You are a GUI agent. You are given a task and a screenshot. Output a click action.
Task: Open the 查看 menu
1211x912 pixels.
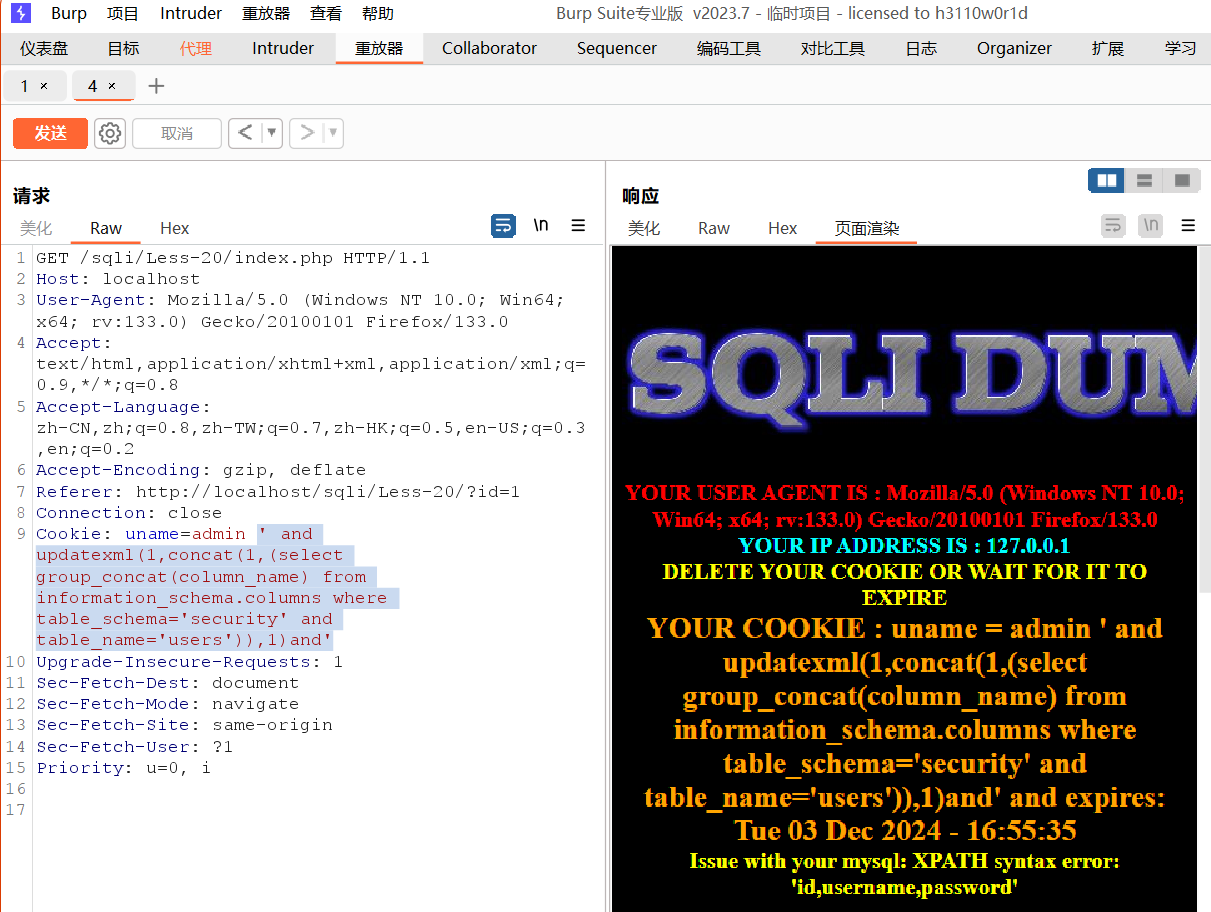[326, 14]
